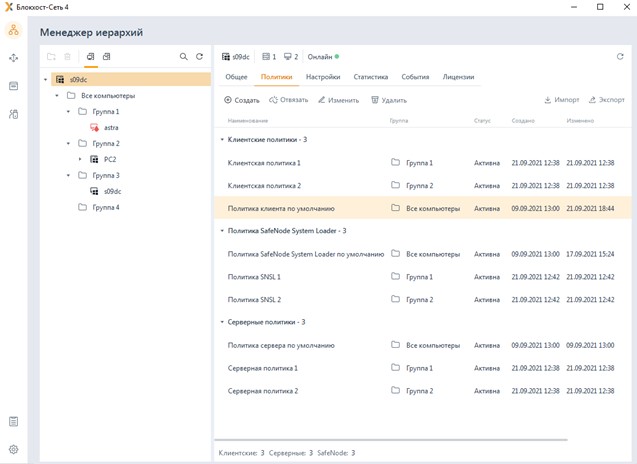The image size is (637, 464).
Task: Open the Лицензии tab
Action: pos(458,77)
